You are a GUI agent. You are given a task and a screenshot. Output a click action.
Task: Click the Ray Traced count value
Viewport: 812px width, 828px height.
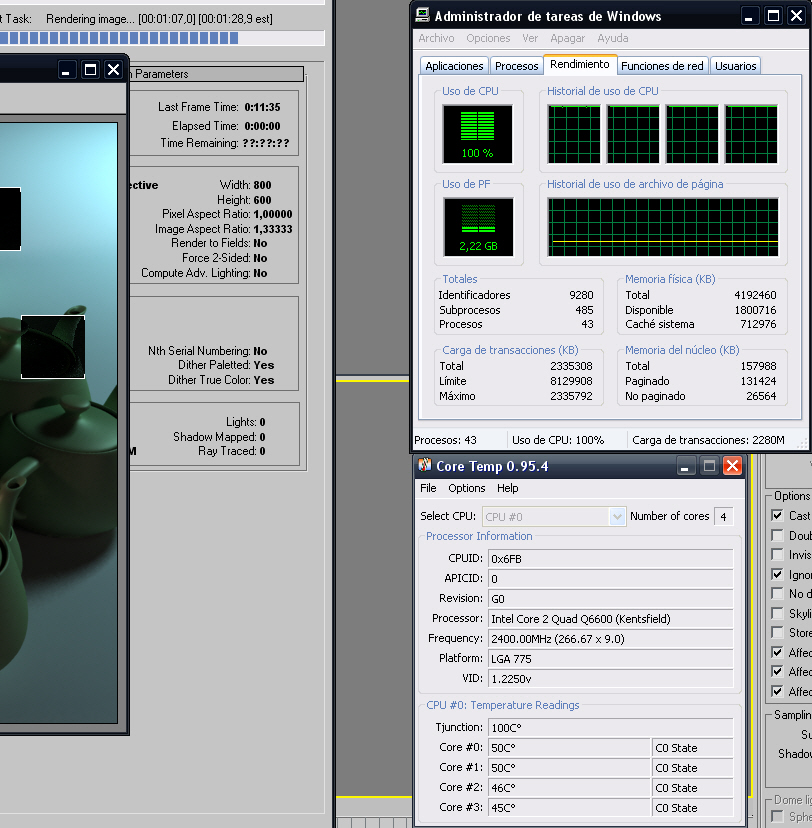262,451
